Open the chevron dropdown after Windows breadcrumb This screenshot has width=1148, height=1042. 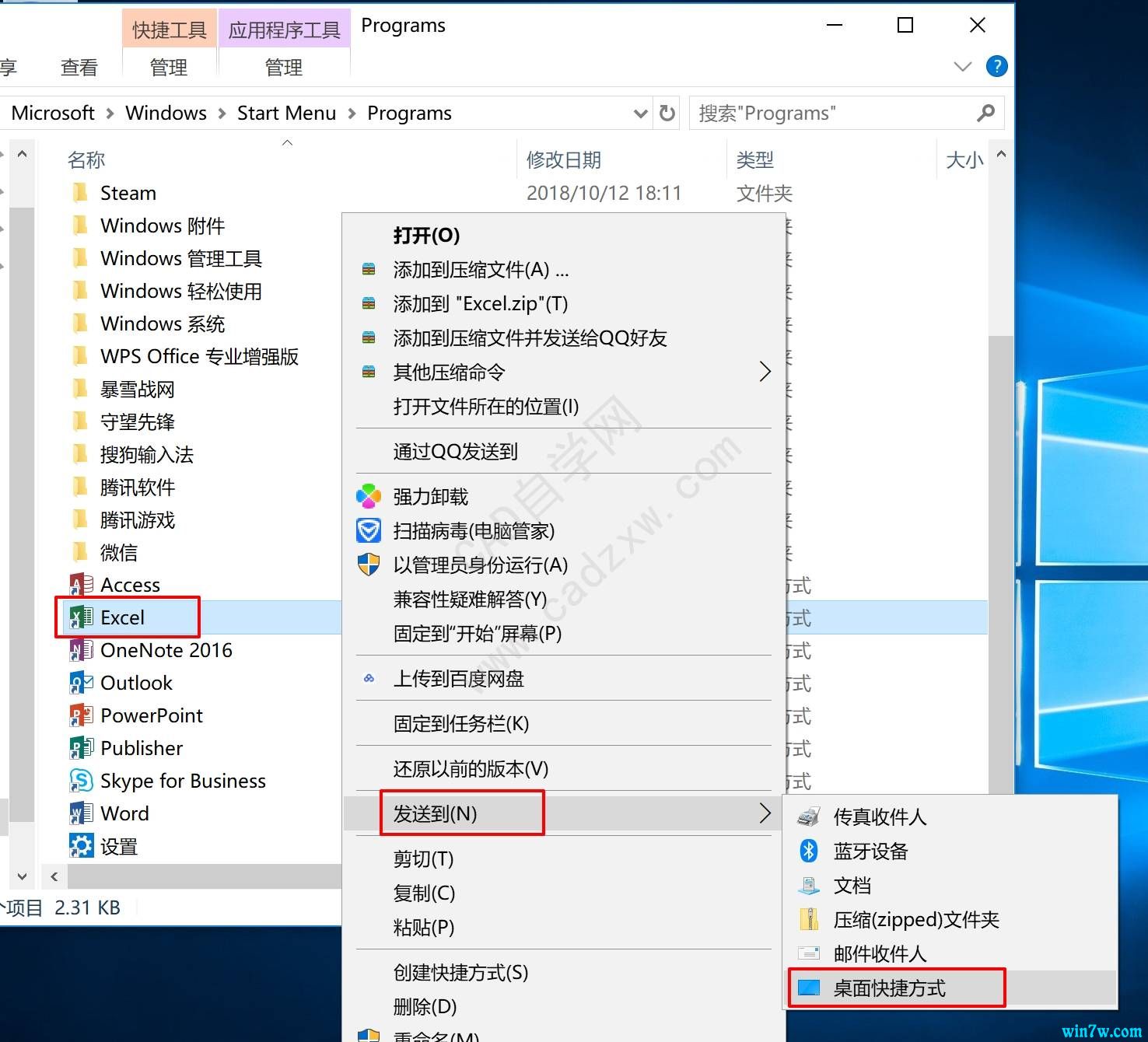coord(222,114)
